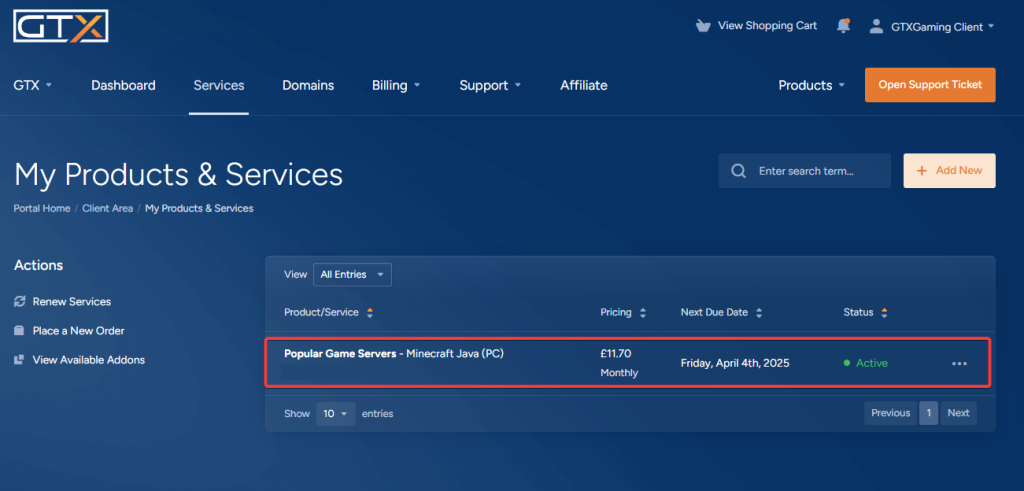
Task: Open the Domains page
Action: 308,86
